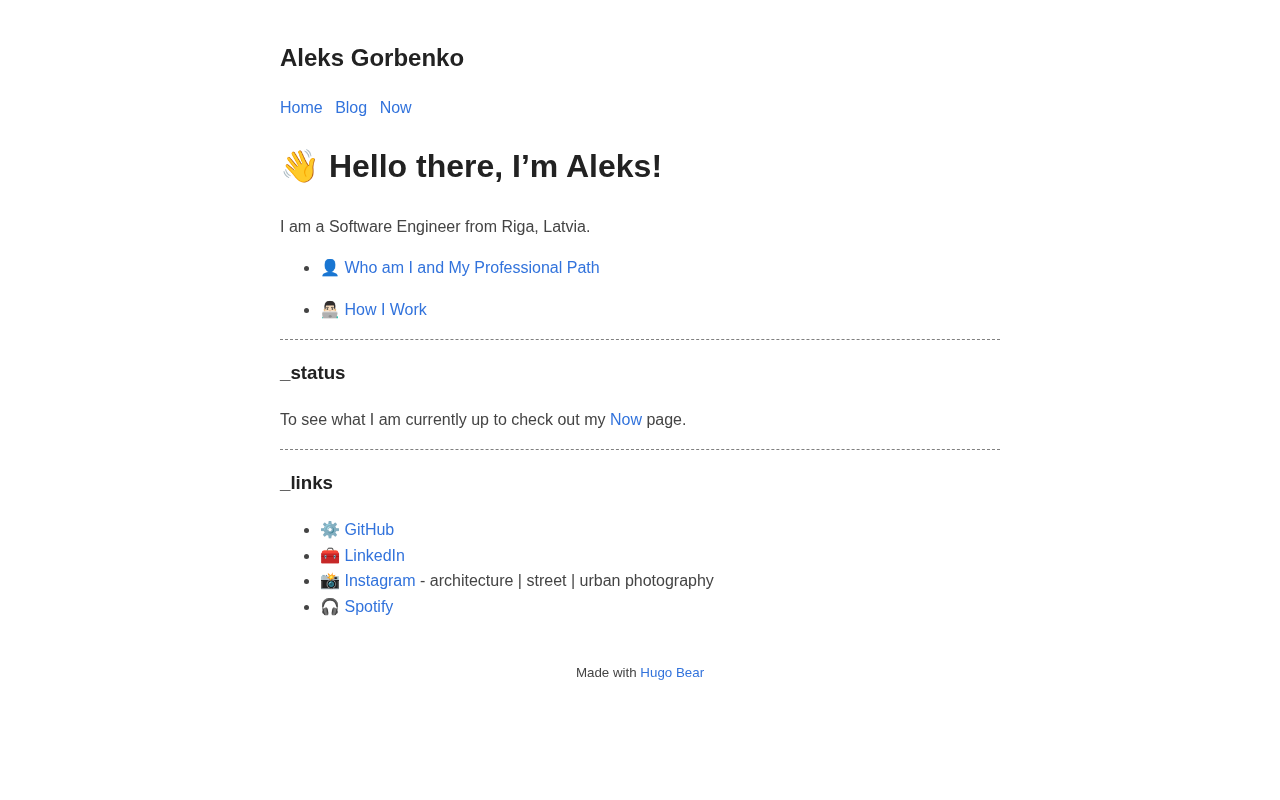Viewport: 1280px width, 800px height.
Task: Open the LinkedIn profile link
Action: [x=374, y=556]
